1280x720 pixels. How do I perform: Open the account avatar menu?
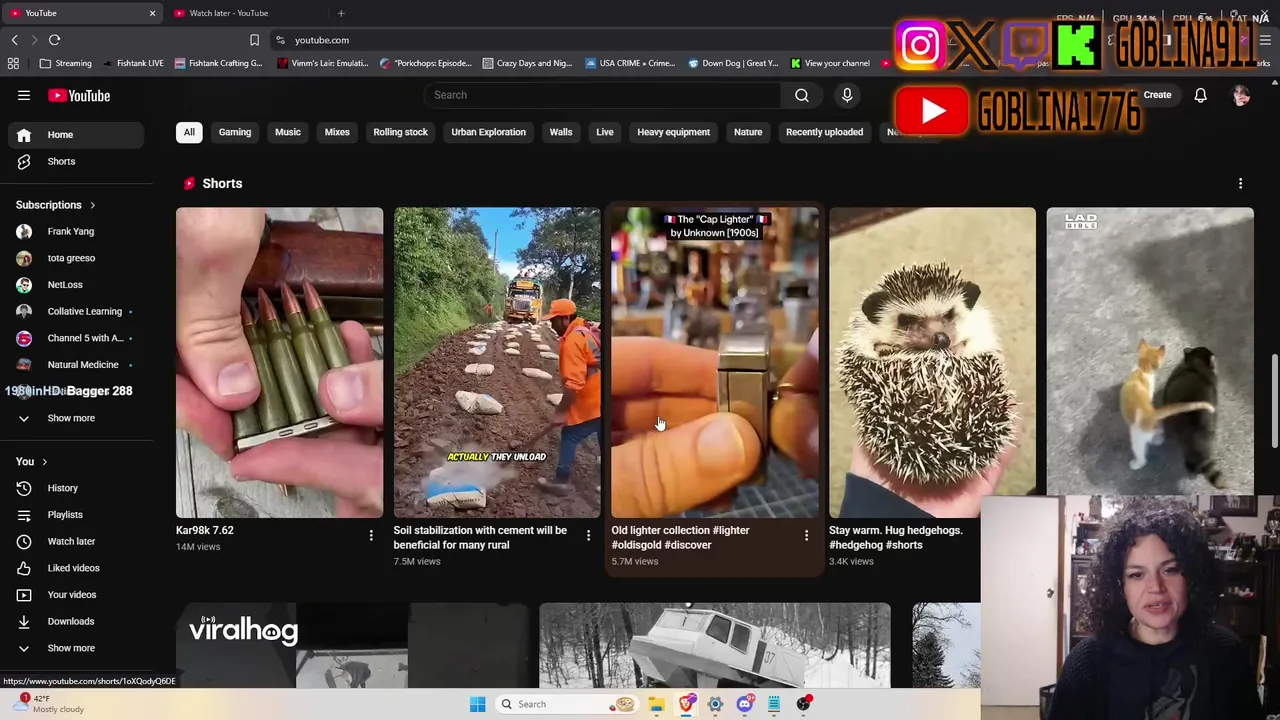(x=1241, y=95)
